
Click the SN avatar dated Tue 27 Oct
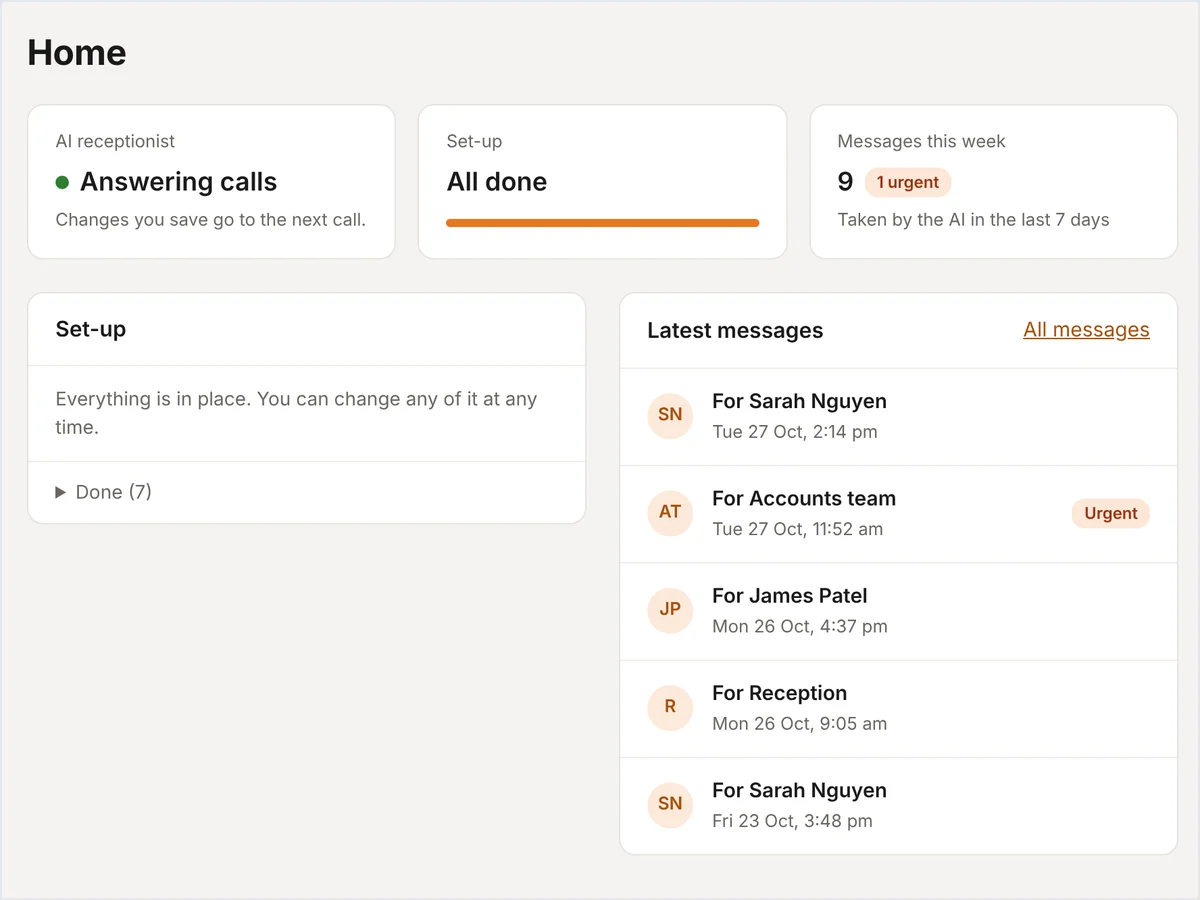(670, 414)
